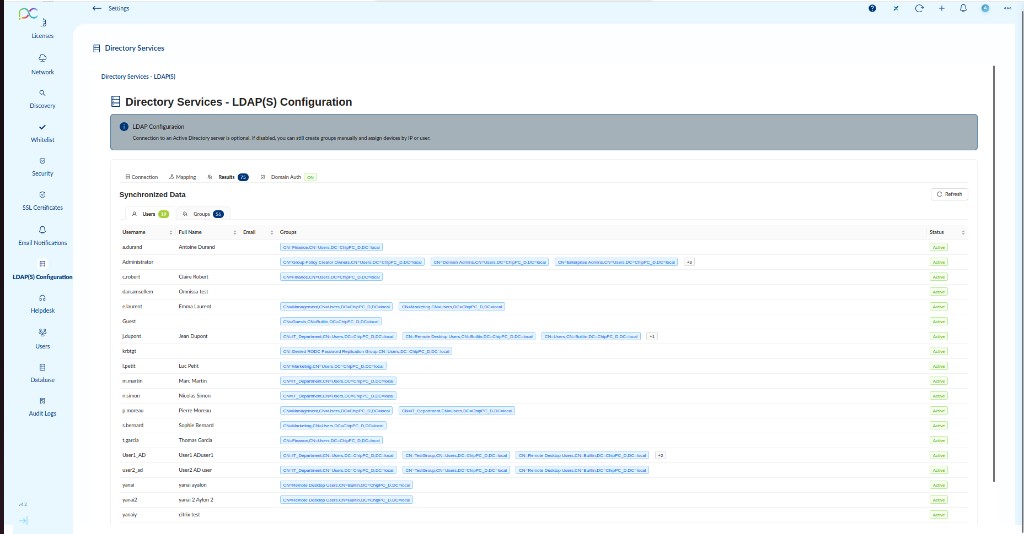This screenshot has height=534, width=1024.
Task: Open Users in the sidebar
Action: 42,339
